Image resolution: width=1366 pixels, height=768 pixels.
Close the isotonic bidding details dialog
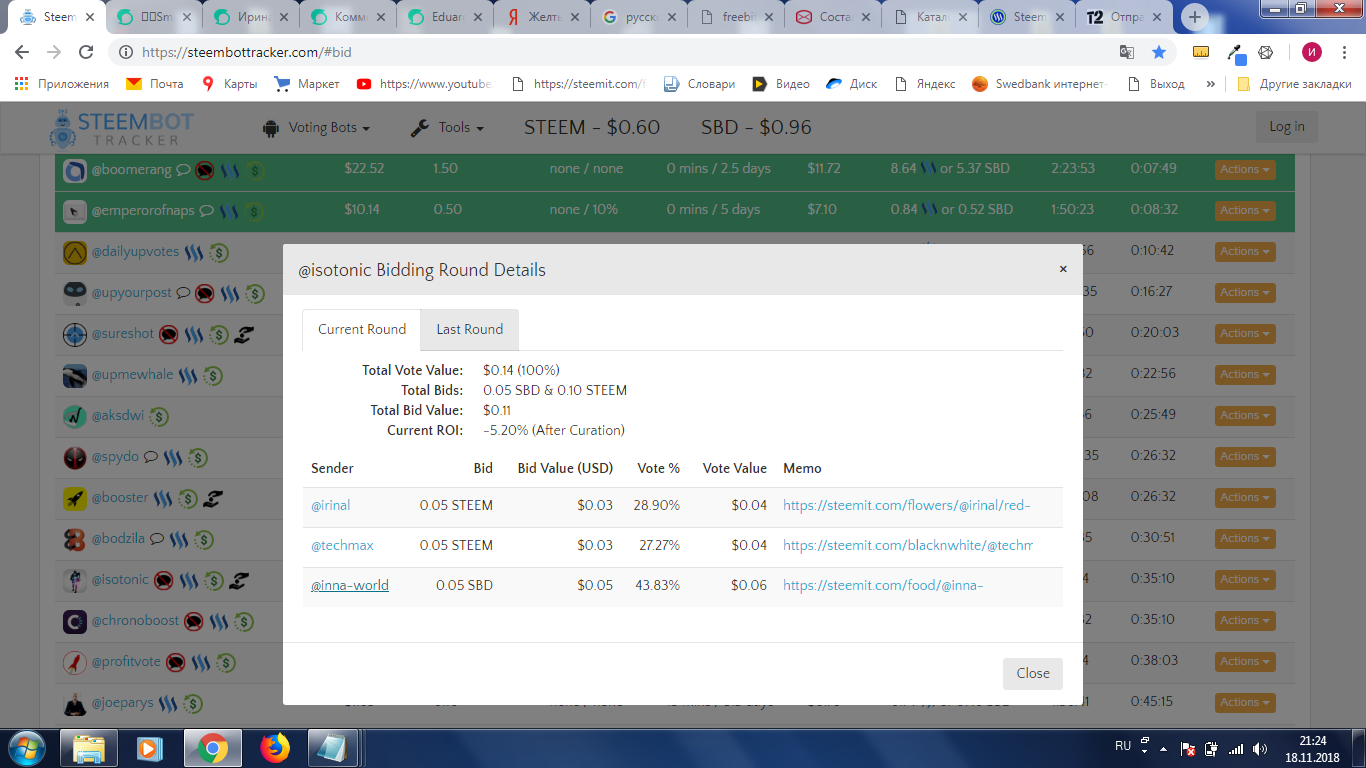(x=1032, y=673)
